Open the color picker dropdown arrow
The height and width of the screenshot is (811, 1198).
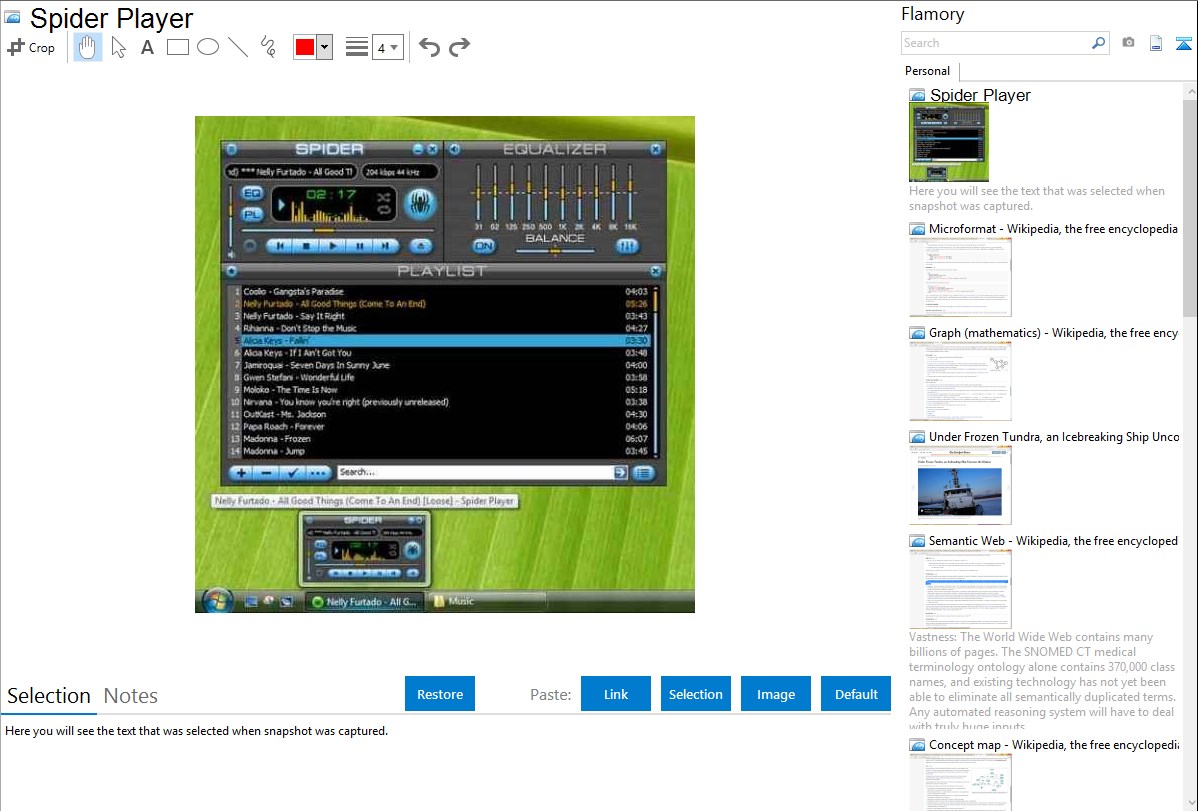(x=325, y=47)
